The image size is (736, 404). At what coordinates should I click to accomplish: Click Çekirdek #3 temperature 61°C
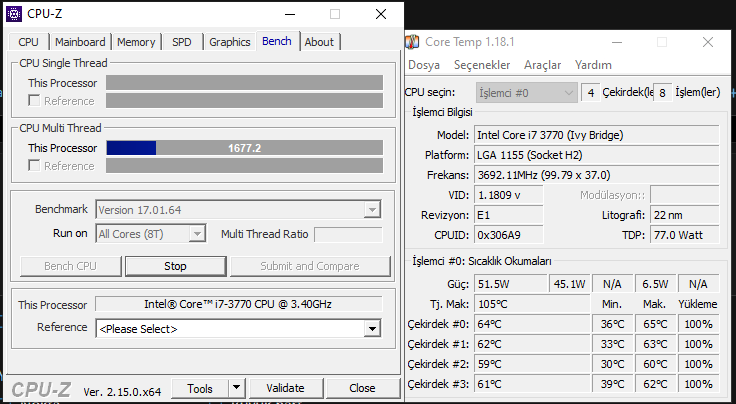[x=532, y=384]
